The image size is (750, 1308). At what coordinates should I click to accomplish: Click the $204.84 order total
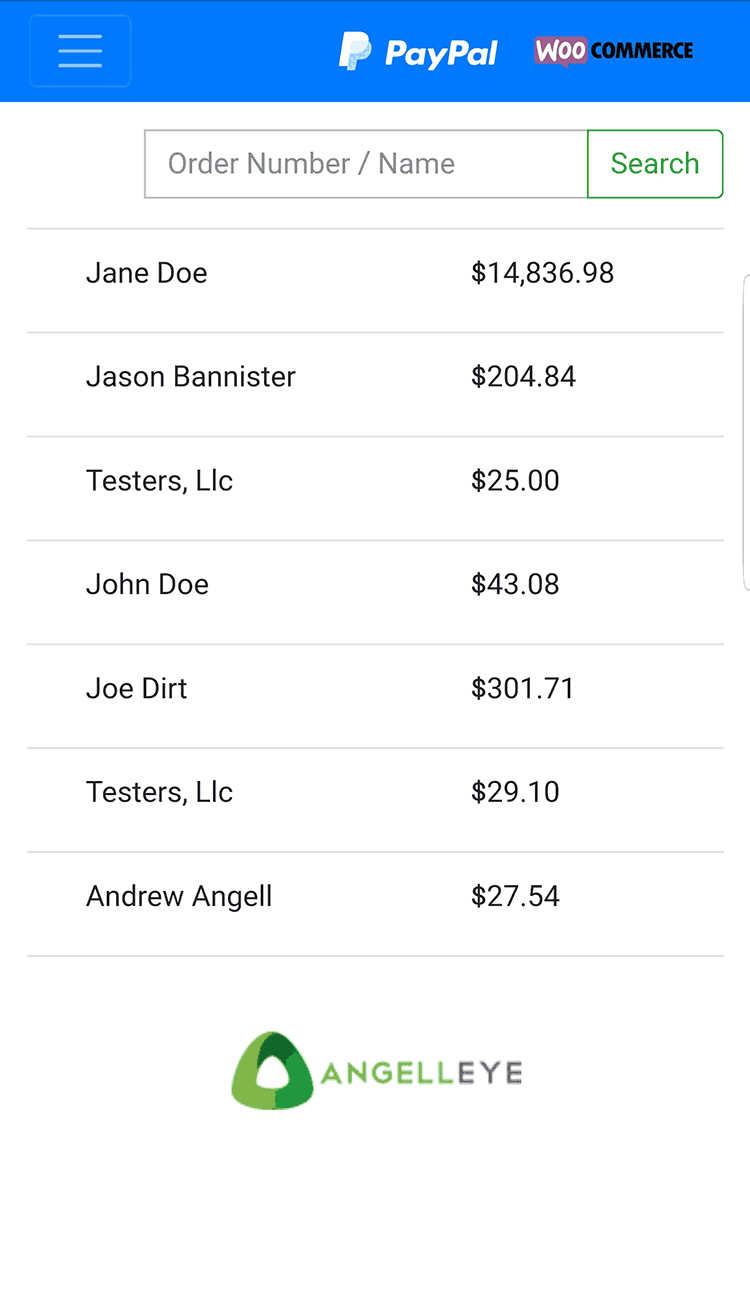524,377
